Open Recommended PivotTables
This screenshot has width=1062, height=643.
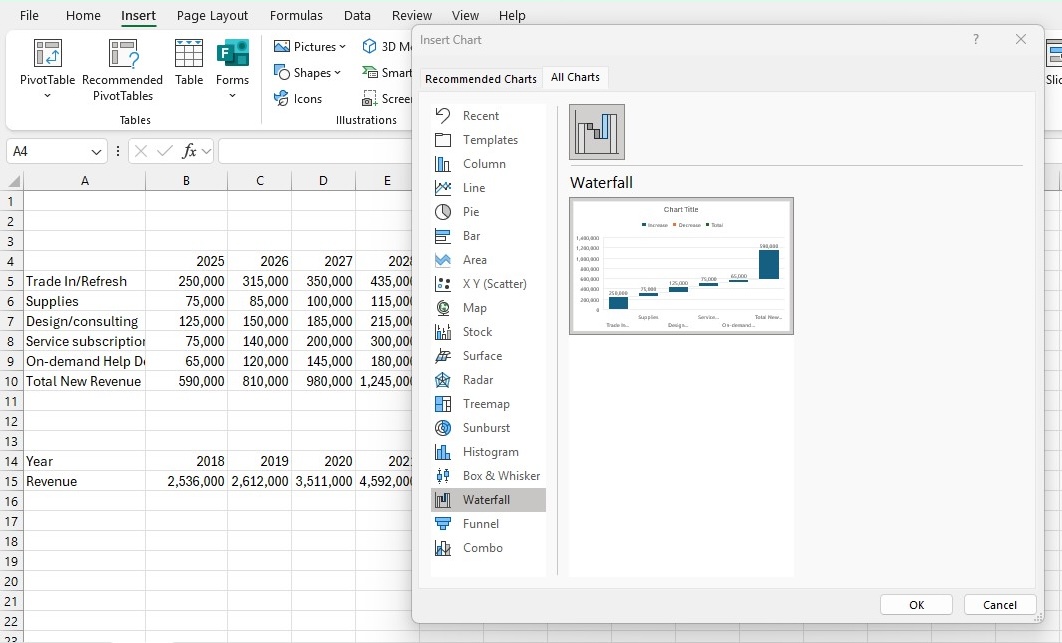[x=122, y=67]
